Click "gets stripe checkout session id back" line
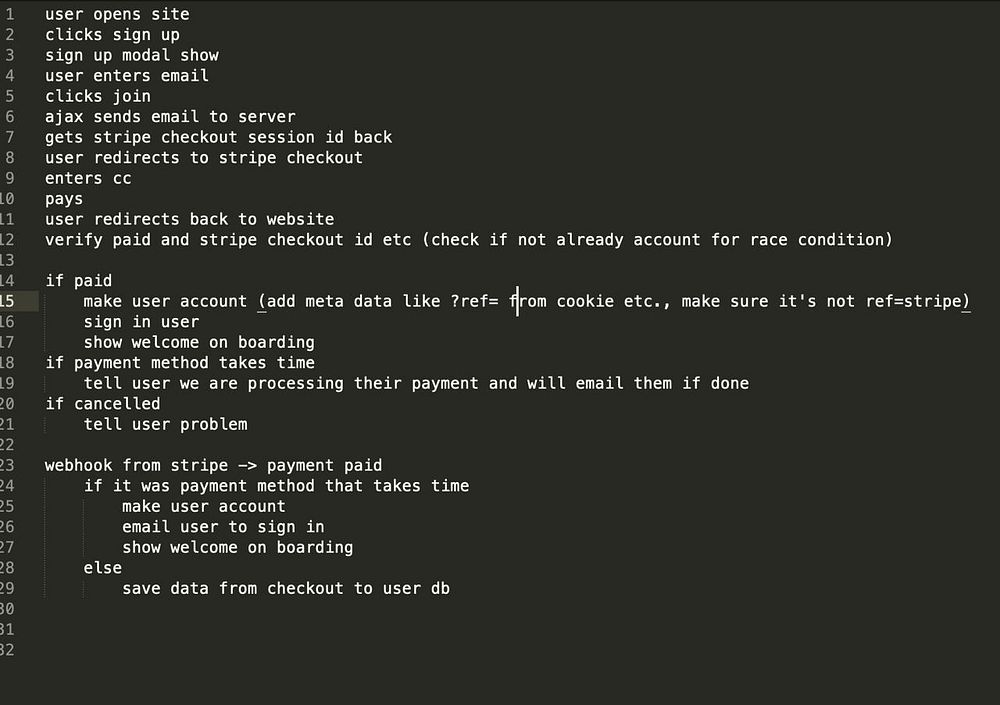Viewport: 1000px width, 705px height. (x=218, y=137)
